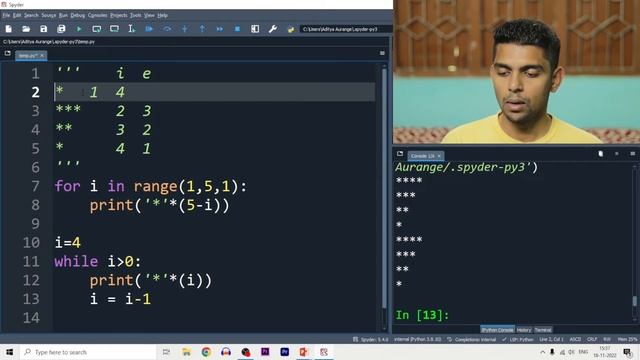The width and height of the screenshot is (640, 360).
Task: Open console browse tabs icon
Action: (x=400, y=154)
